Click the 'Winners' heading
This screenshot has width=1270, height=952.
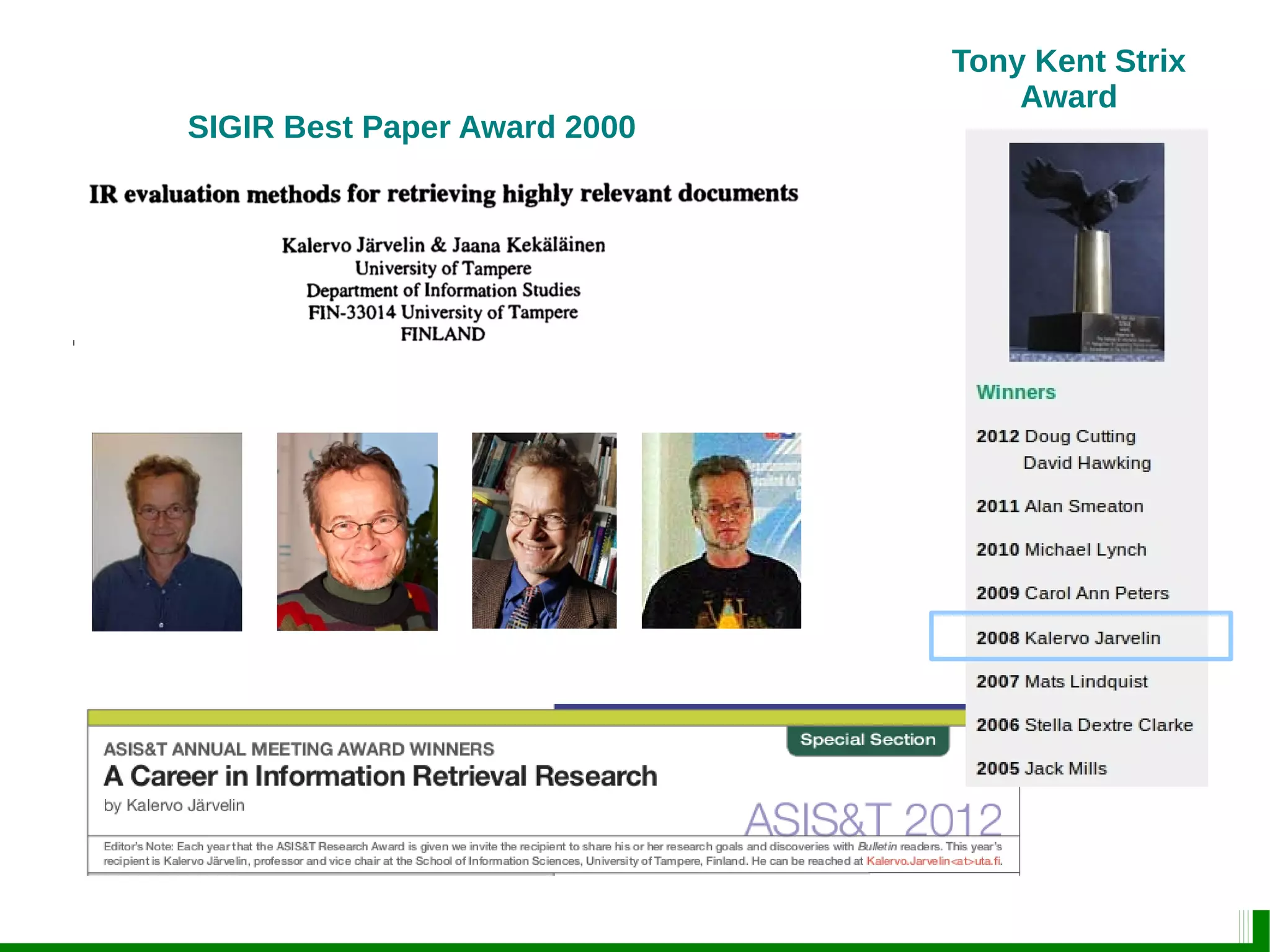pos(1016,392)
